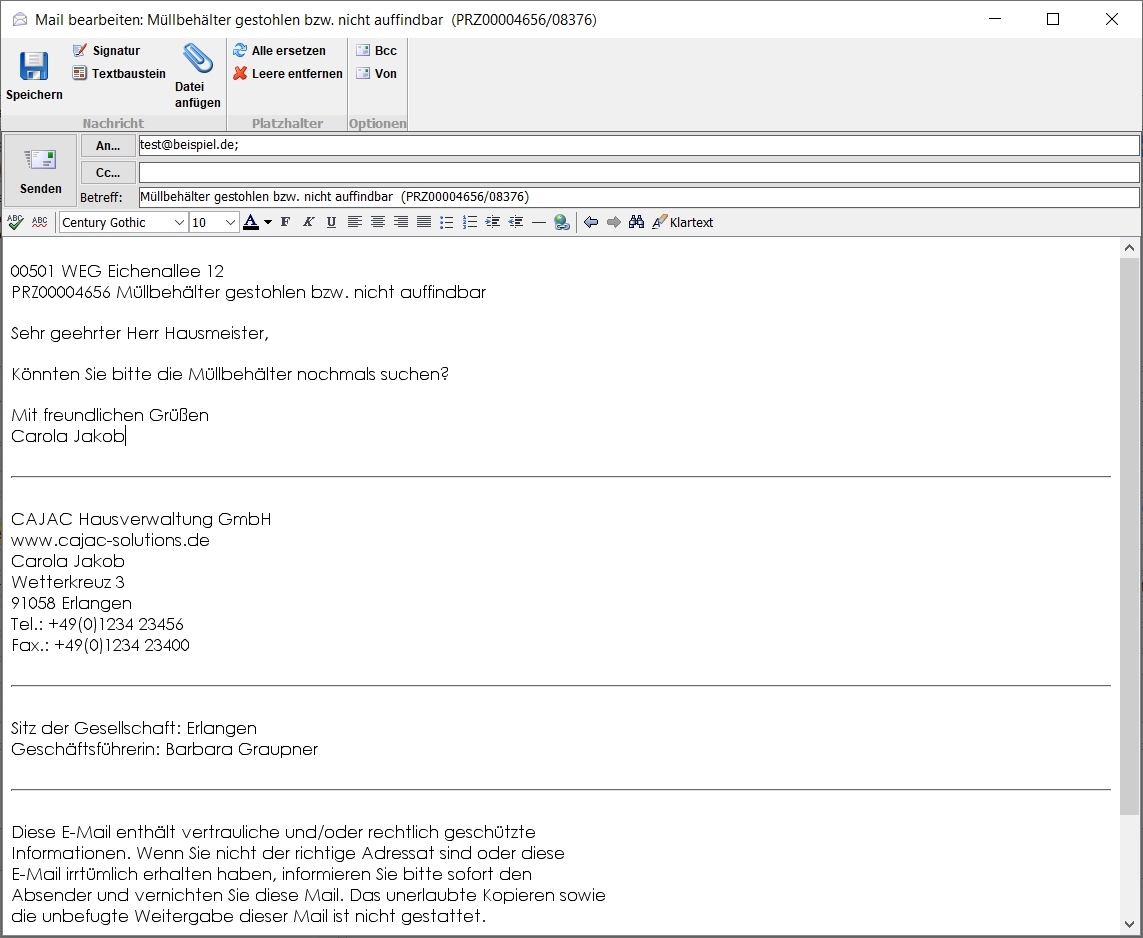
Task: Insert a horizontal line
Action: (539, 222)
